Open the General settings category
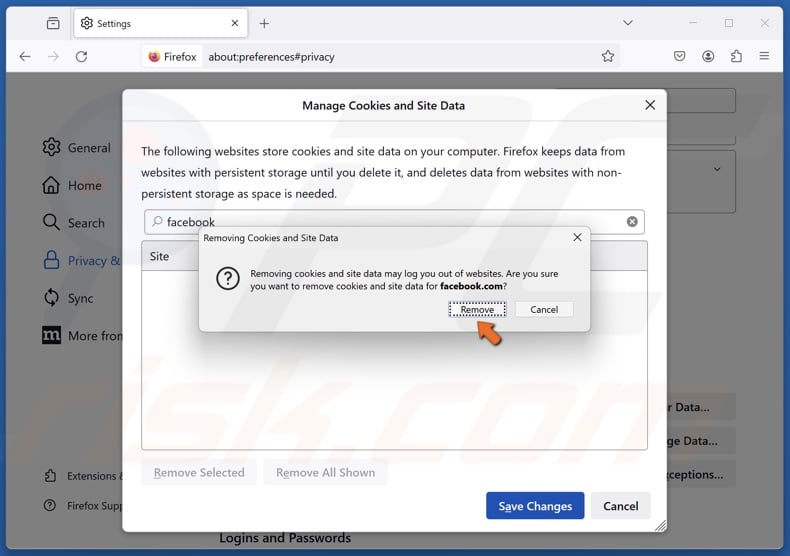Screen dimensions: 790x556 pyautogui.click(x=76, y=148)
